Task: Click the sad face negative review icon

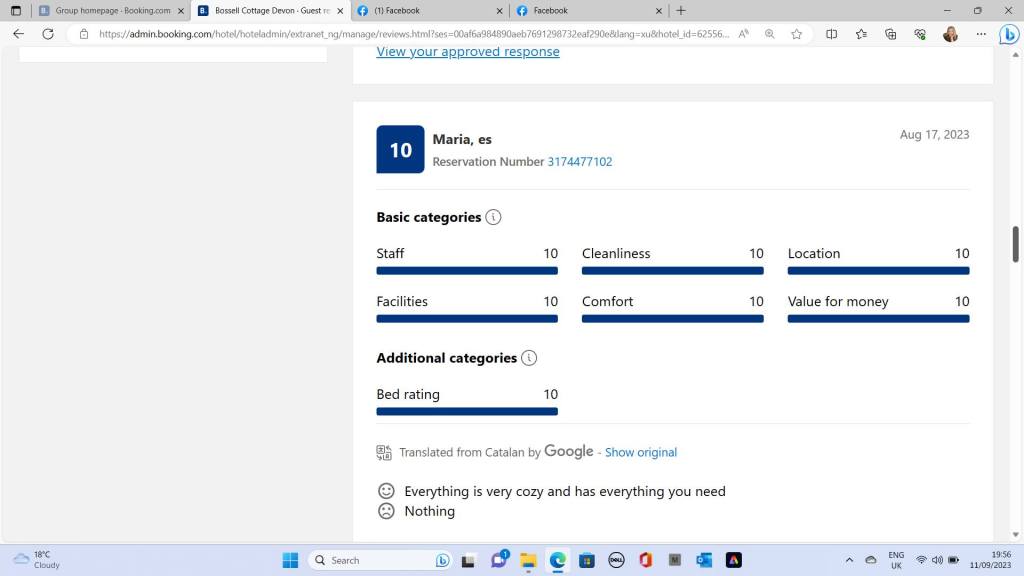Action: [386, 511]
